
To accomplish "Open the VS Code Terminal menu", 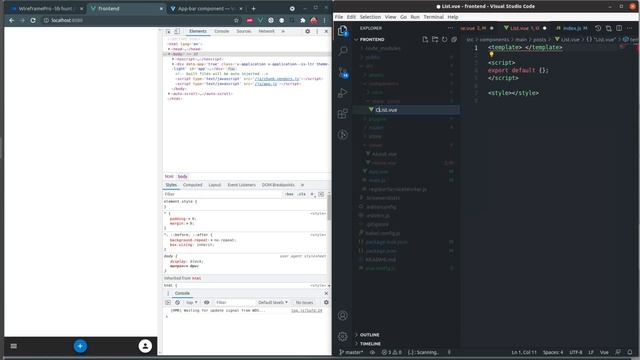I will click(433, 17).
